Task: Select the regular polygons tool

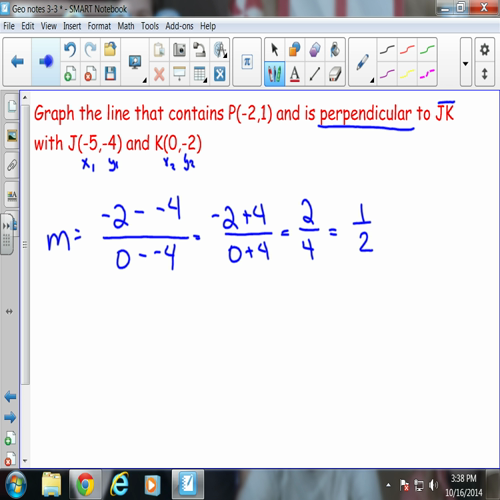Action: pos(315,50)
